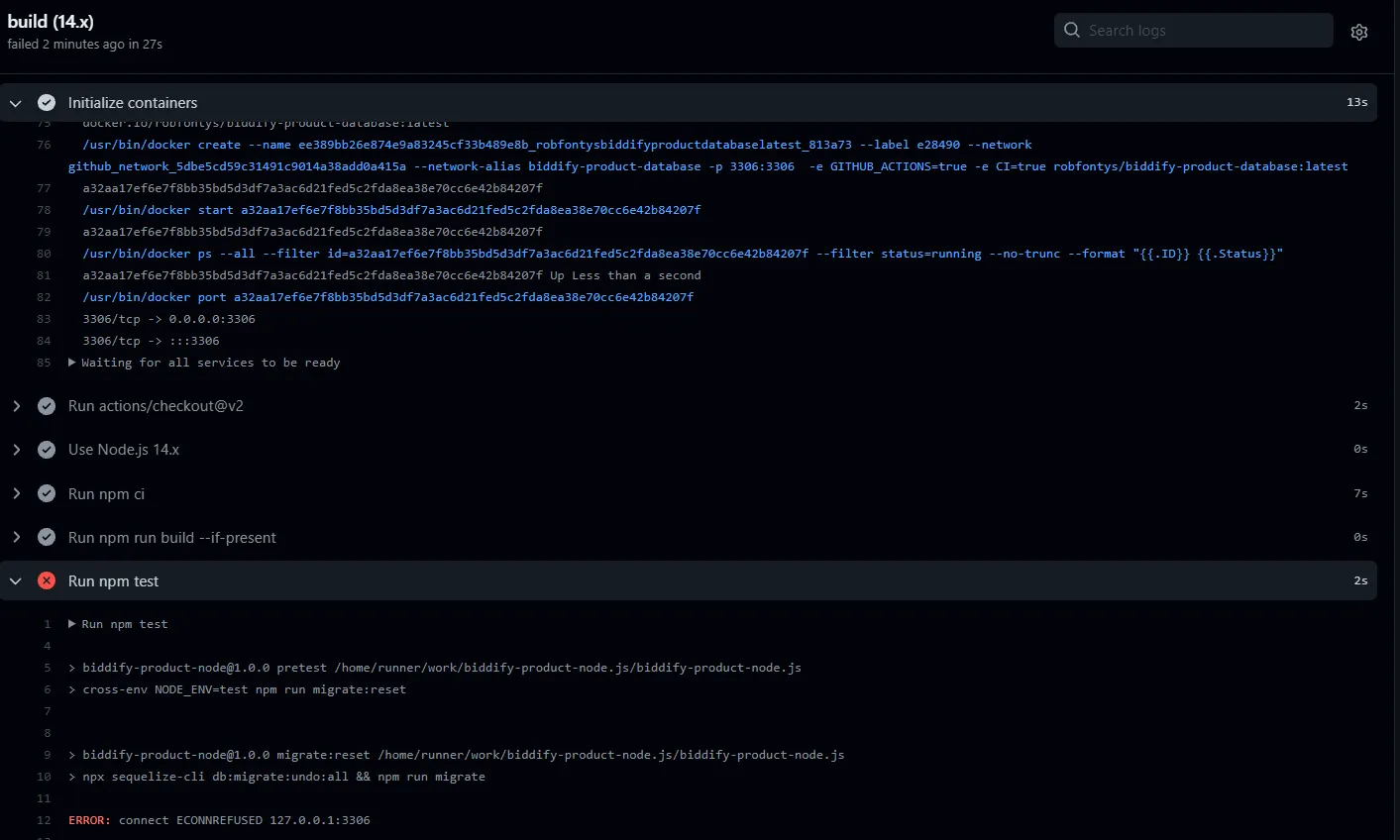Click the '3306/tcp -> :::3306' line
The image size is (1400, 840).
[152, 341]
